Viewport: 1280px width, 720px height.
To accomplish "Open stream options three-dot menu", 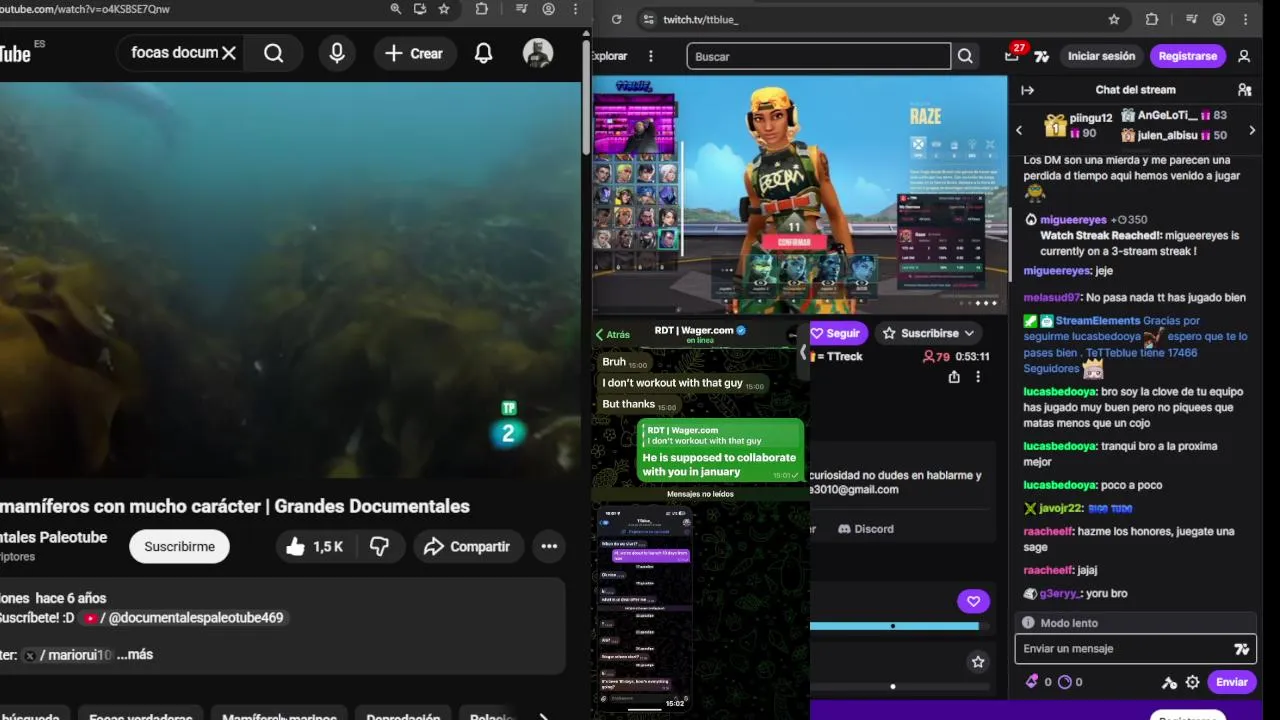I will (978, 377).
